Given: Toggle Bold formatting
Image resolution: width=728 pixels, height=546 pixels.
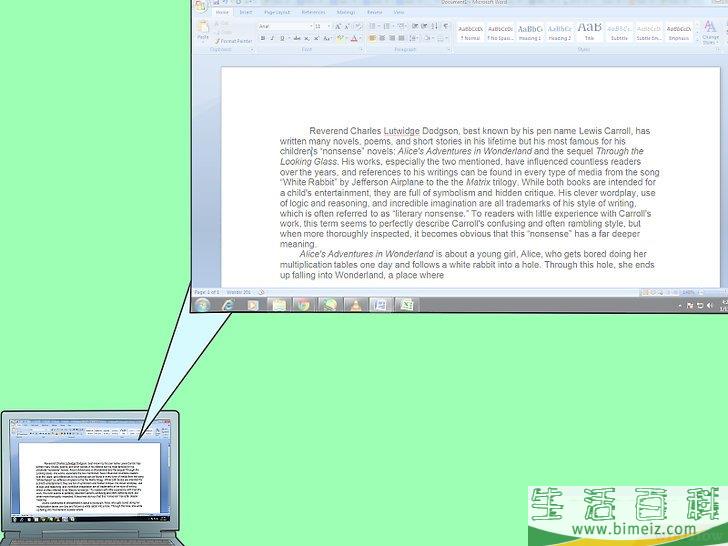Looking at the screenshot, I should pos(263,38).
